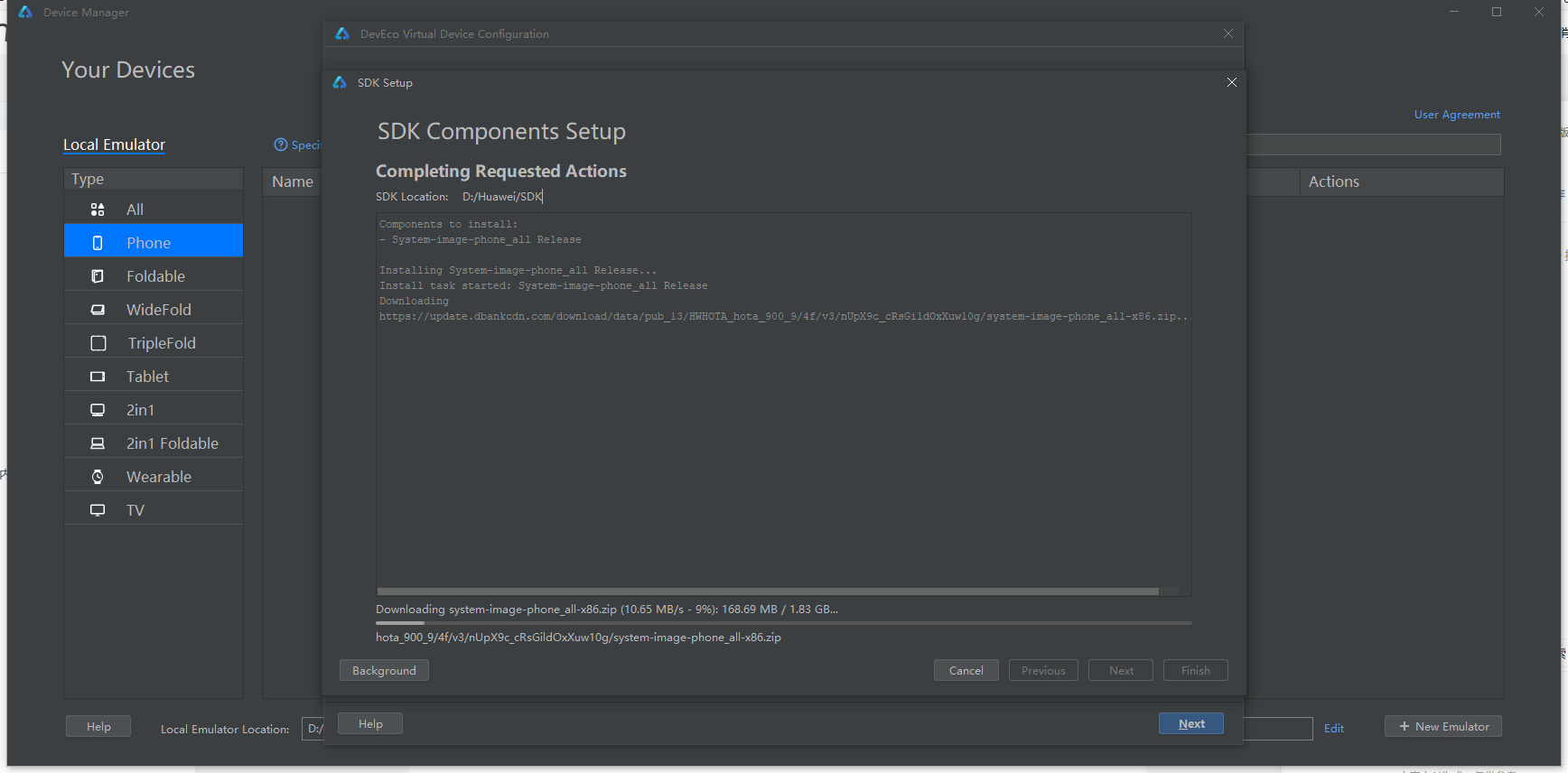Click the help question-mark icon near Name
The width and height of the screenshot is (1568, 773).
click(281, 144)
